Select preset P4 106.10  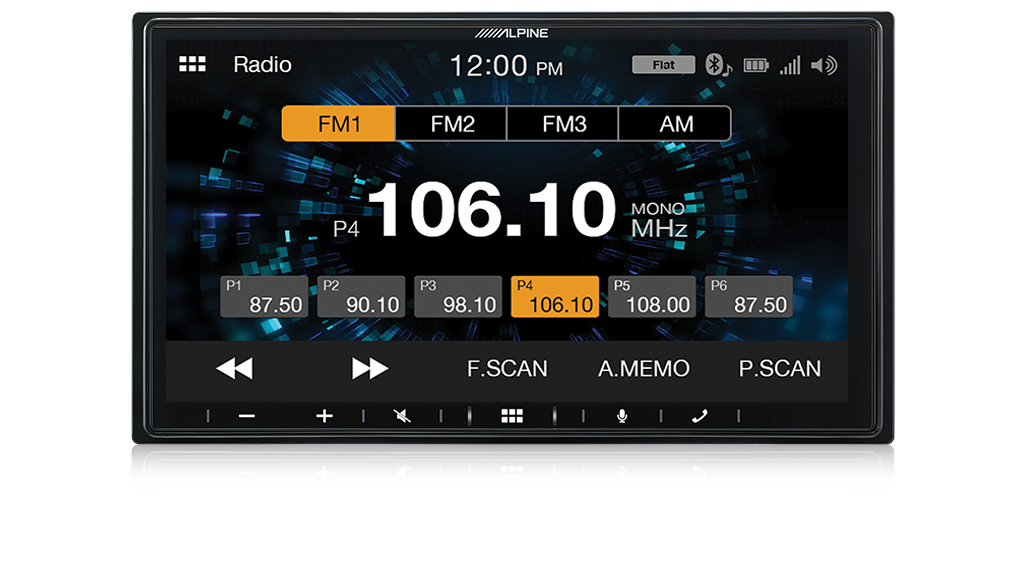[555, 297]
